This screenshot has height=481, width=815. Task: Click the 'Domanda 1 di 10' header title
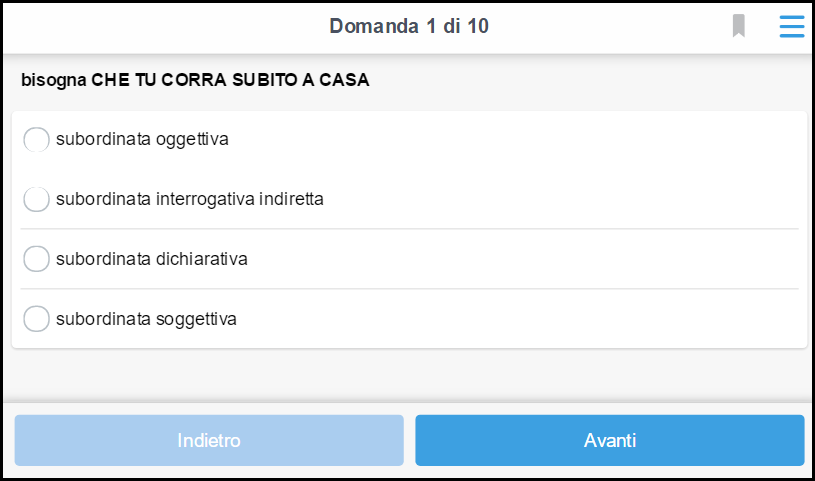point(409,26)
